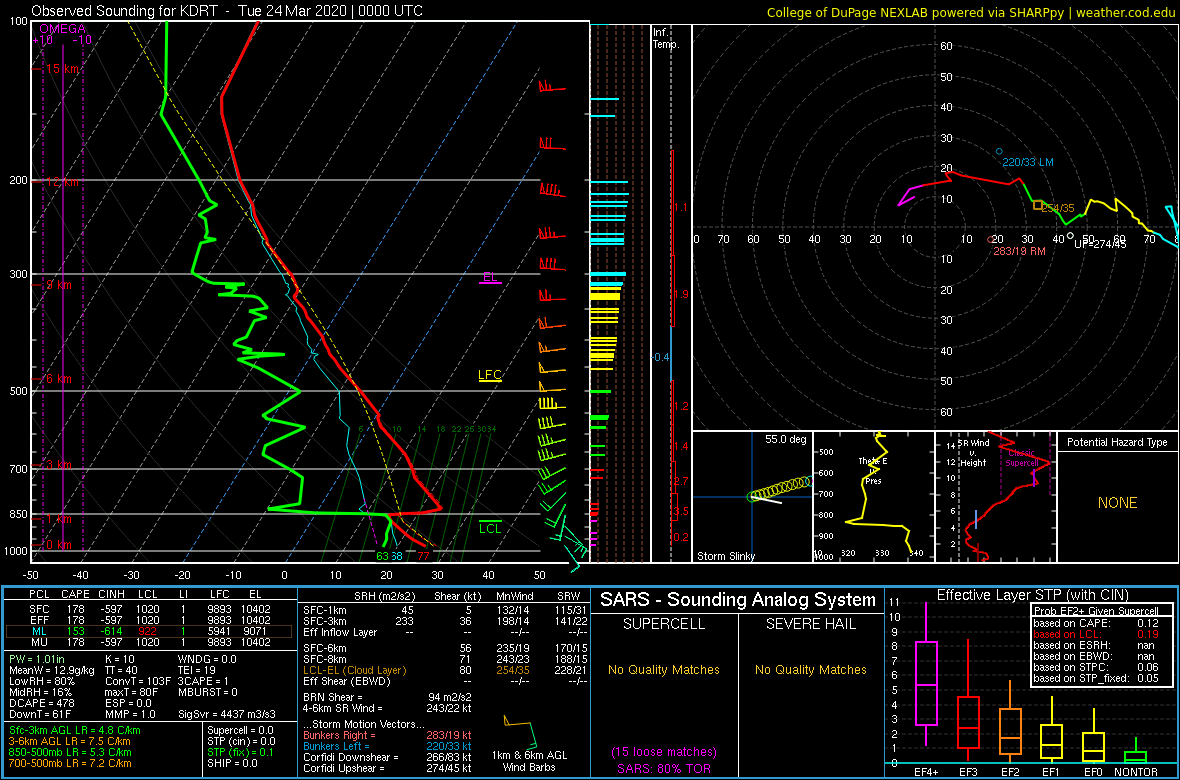Click the 'ConvT = 103F' value
Viewport: 1180px width, 780px height.
tap(136, 680)
